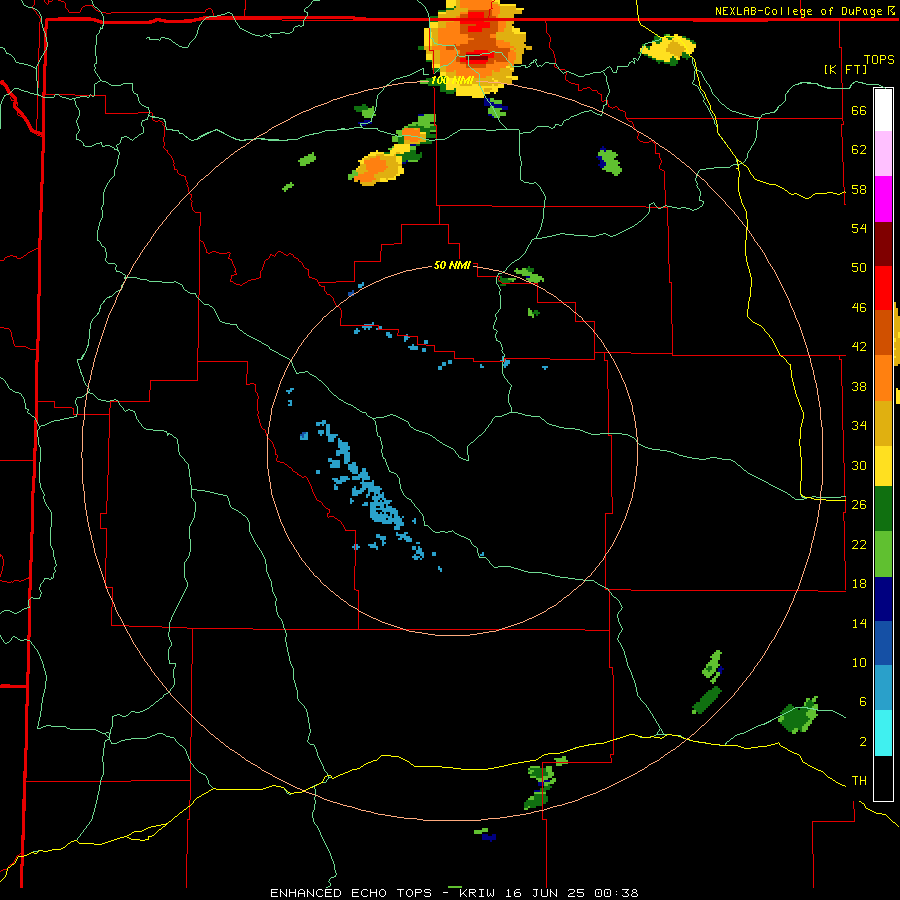Pick the dark green legend swatch beside 26
Viewport: 900px width, 900px height.
pyautogui.click(x=883, y=509)
